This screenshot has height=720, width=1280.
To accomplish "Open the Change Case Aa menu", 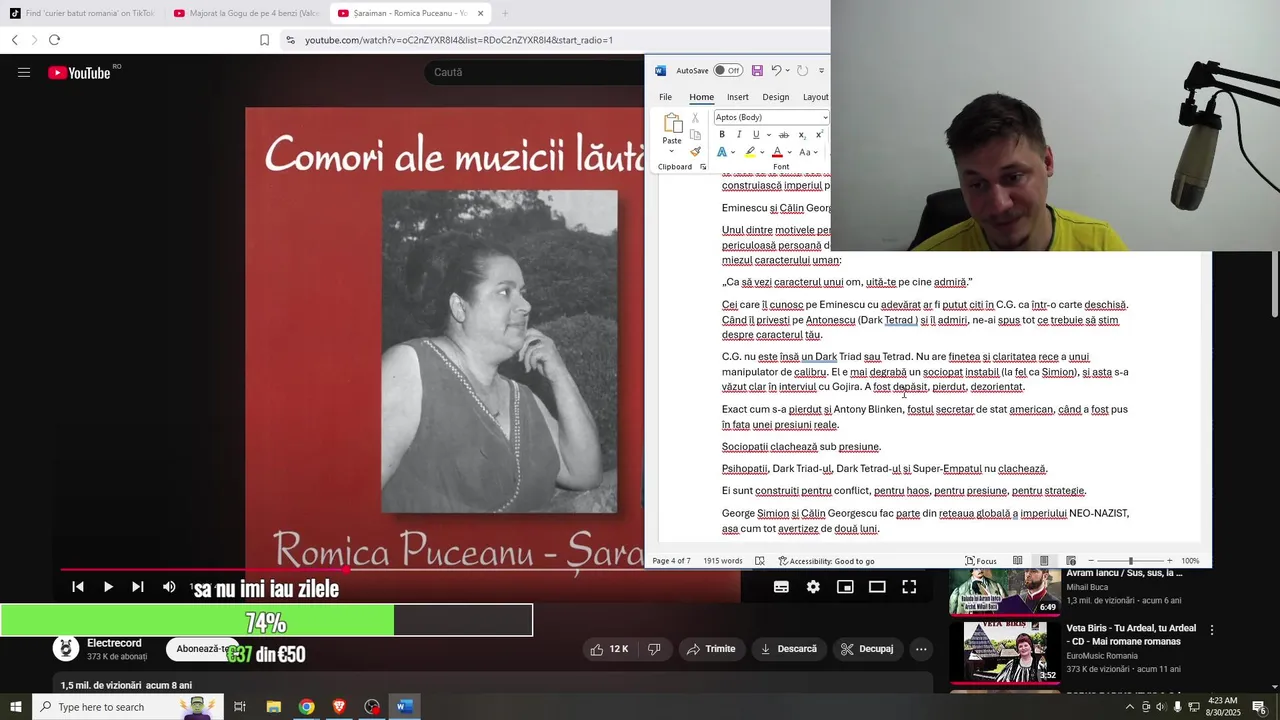I will 807,152.
